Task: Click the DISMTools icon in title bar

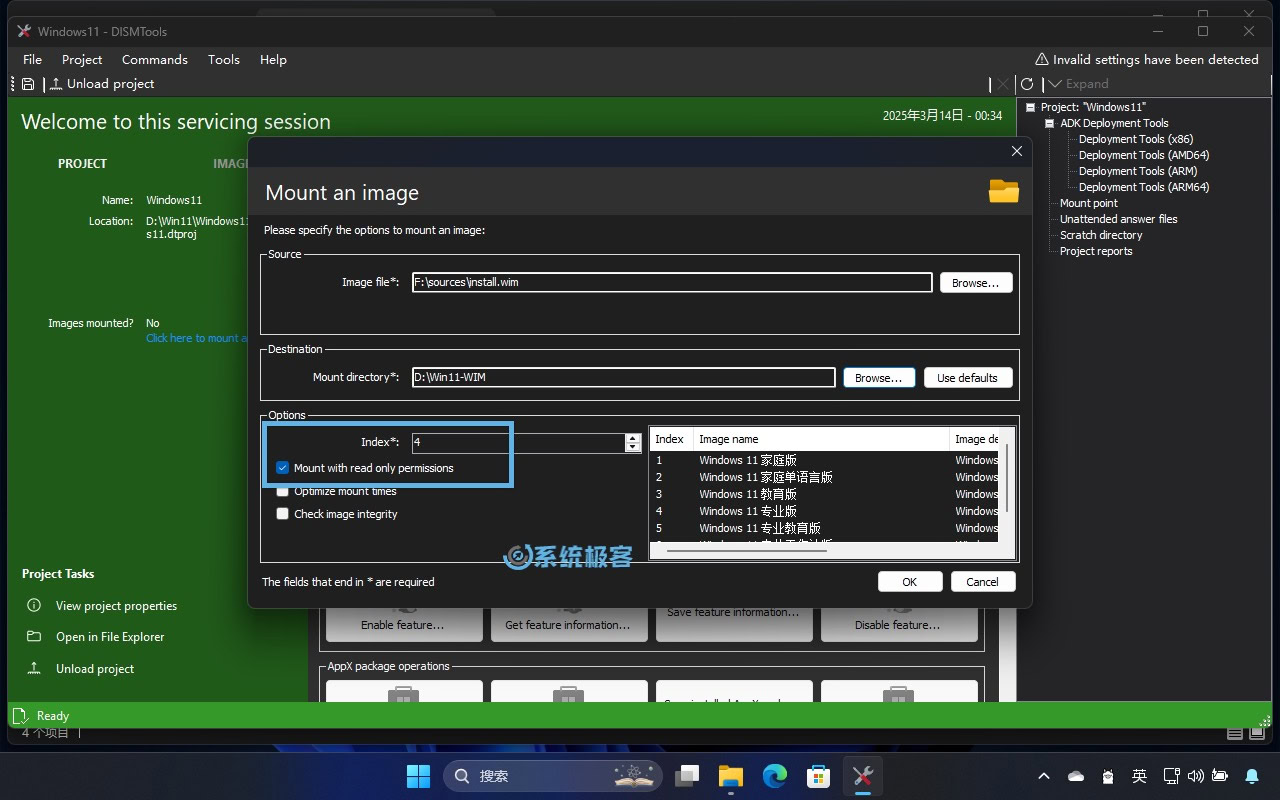Action: point(24,31)
